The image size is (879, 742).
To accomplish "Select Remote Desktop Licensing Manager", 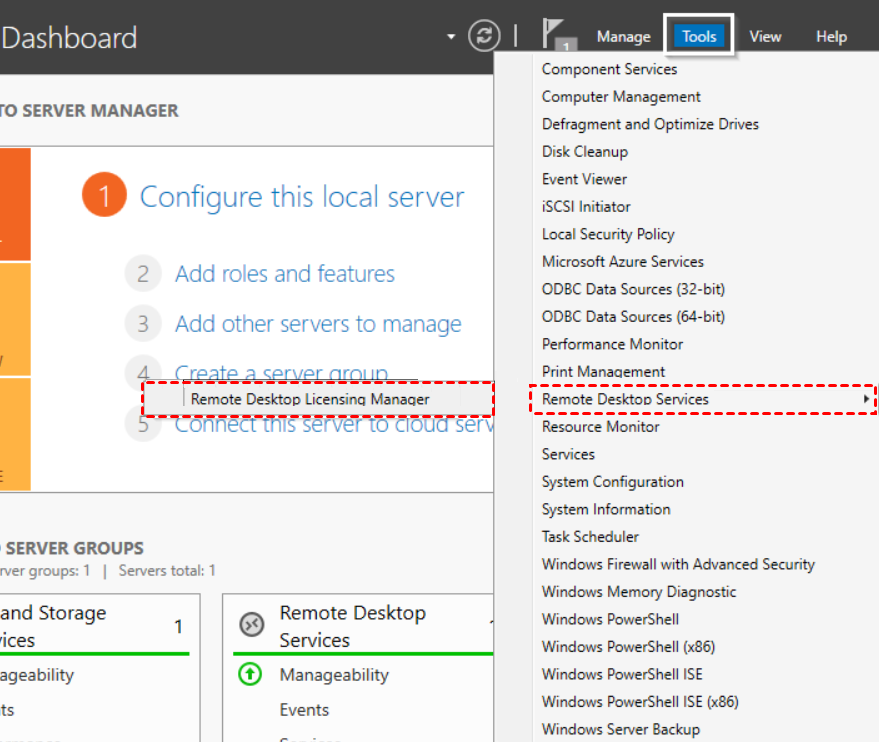I will click(x=310, y=399).
